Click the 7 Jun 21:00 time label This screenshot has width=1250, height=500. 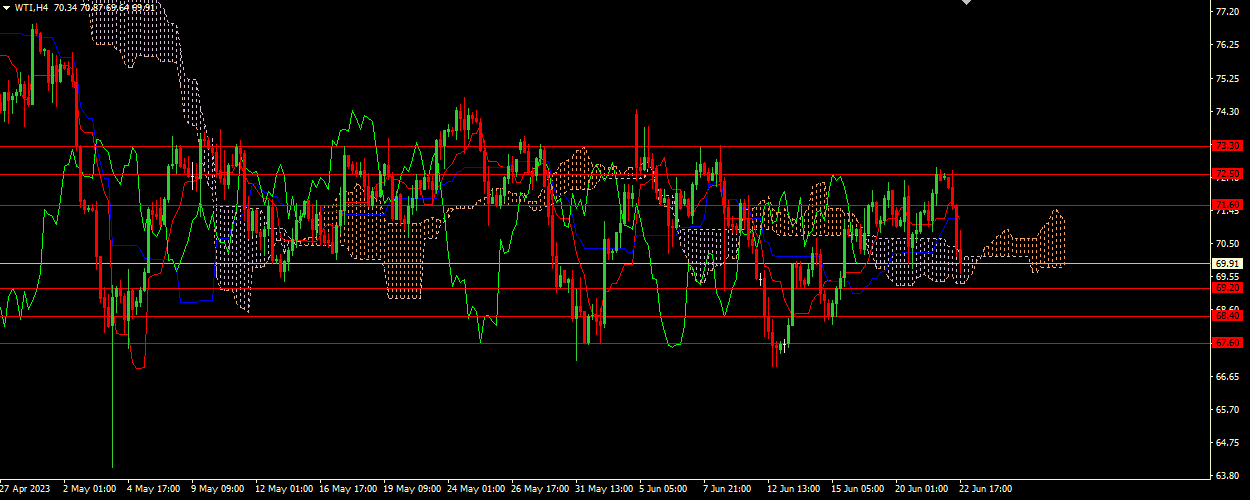tap(728, 489)
